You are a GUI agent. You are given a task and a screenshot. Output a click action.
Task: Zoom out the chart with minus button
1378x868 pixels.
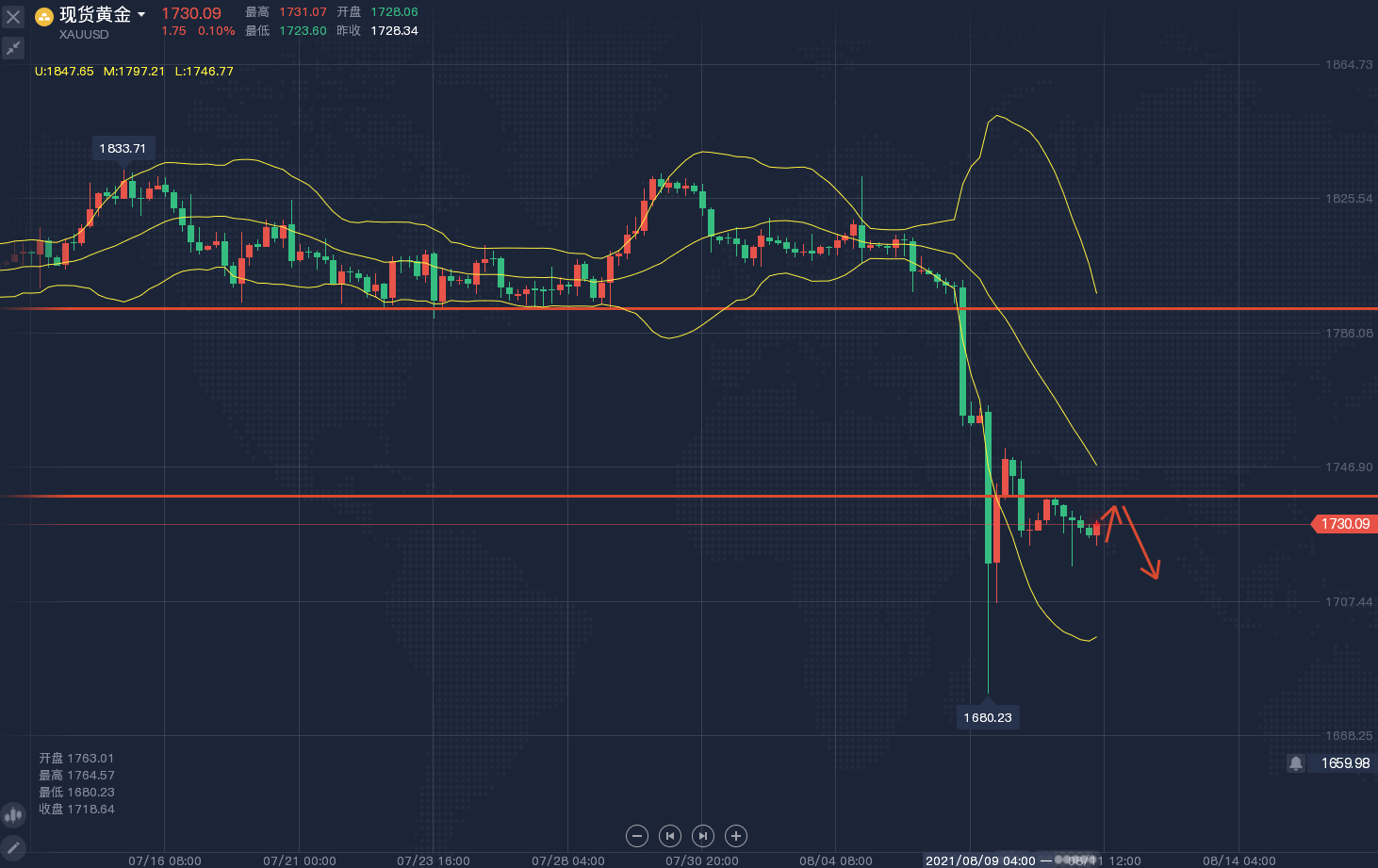click(x=637, y=835)
